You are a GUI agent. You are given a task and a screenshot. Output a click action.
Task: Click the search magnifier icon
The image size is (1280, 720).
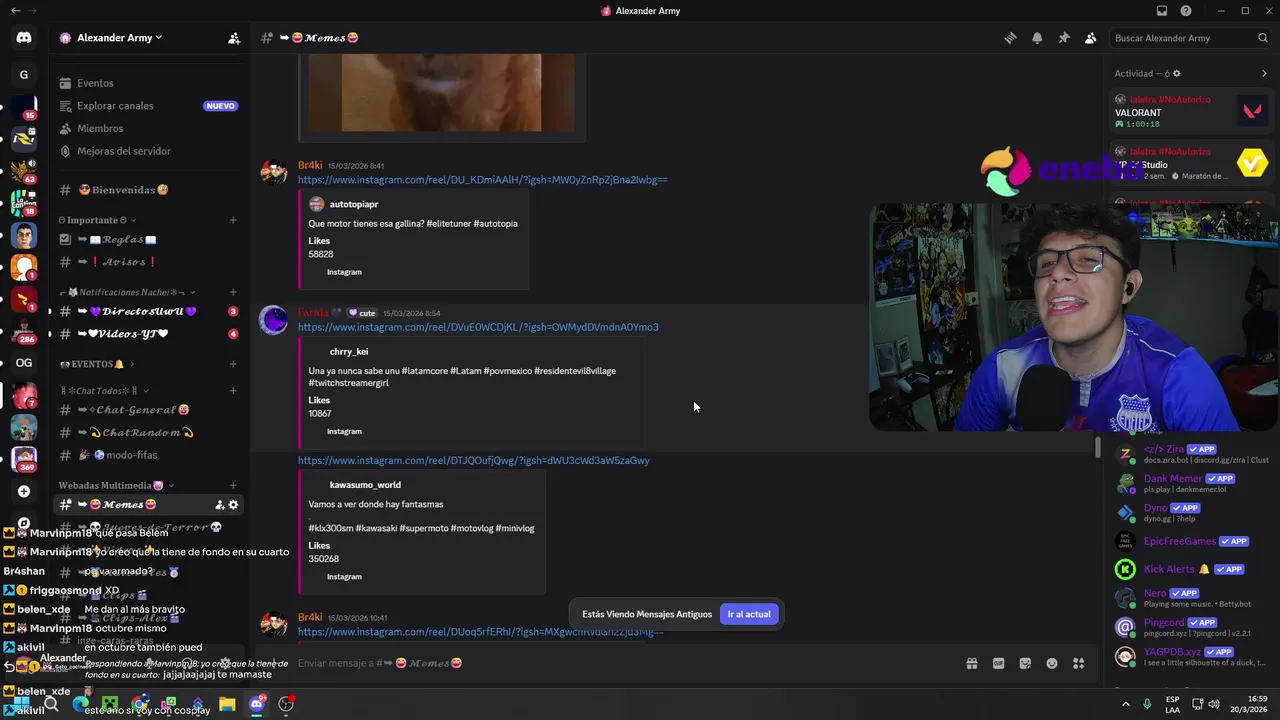(x=1263, y=38)
